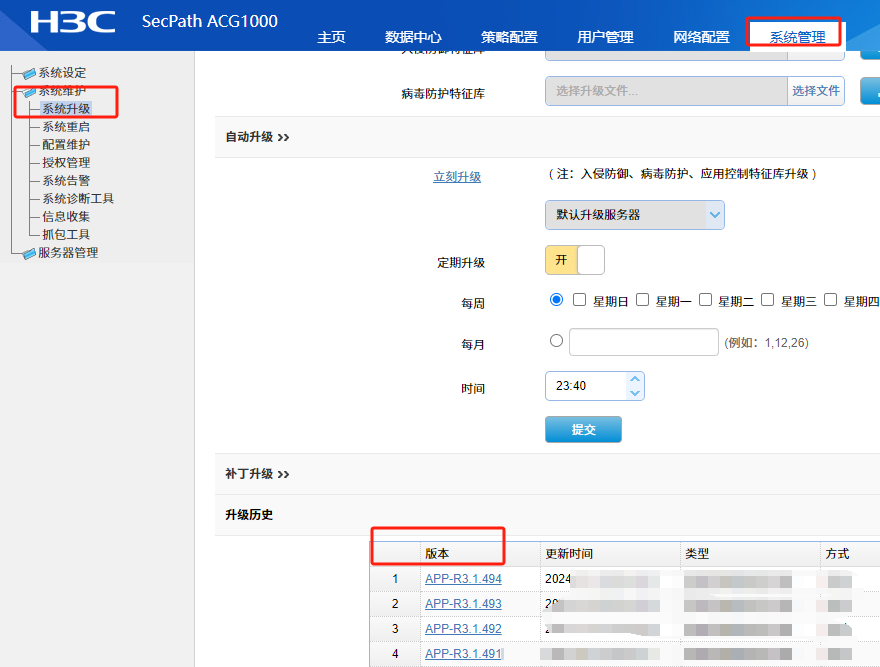Toggle the 定期升级 switch
The height and width of the screenshot is (667, 880).
tap(575, 260)
